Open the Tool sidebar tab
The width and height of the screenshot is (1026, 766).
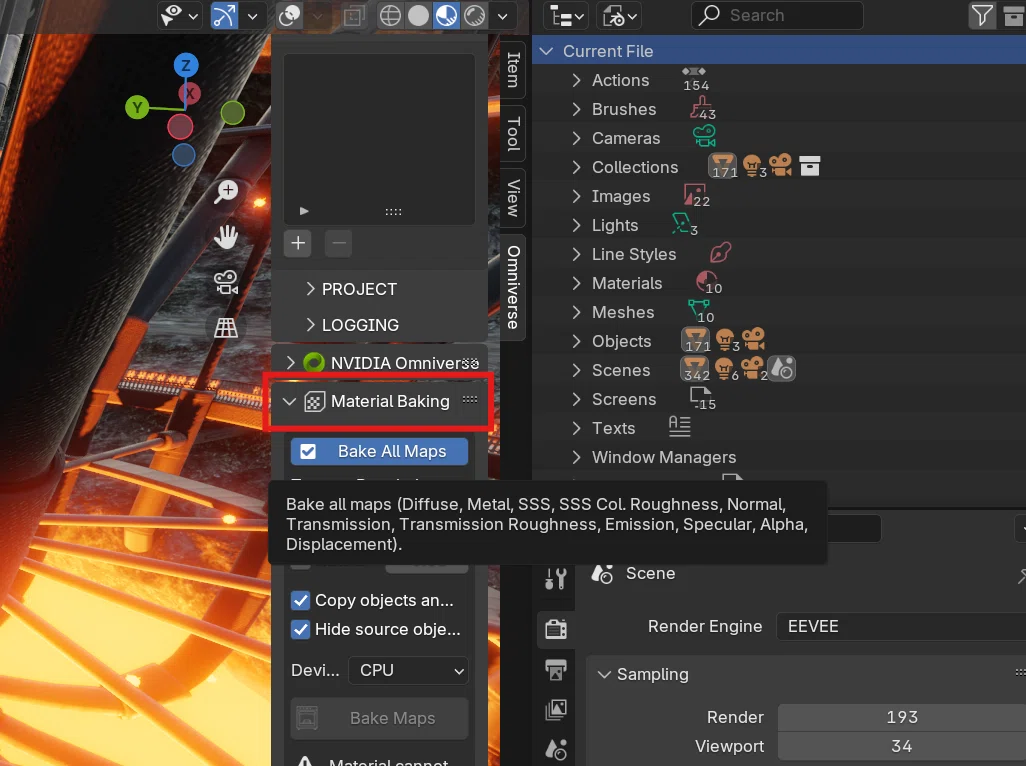pos(514,133)
